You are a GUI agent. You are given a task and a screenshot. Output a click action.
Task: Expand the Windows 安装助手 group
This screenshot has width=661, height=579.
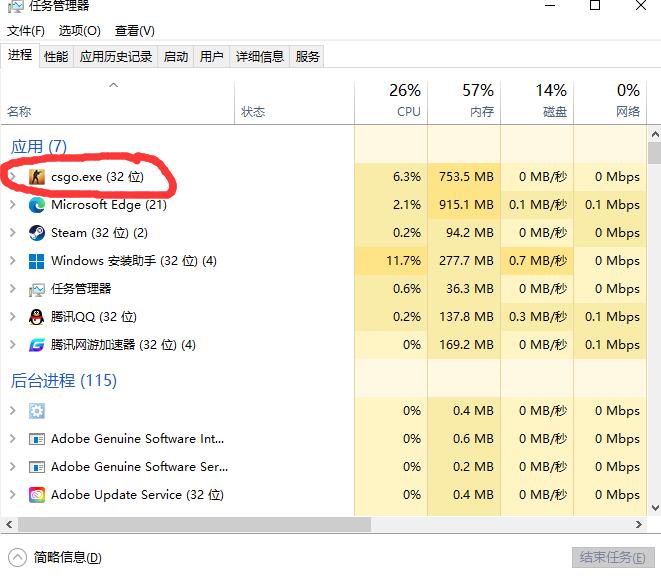click(13, 261)
